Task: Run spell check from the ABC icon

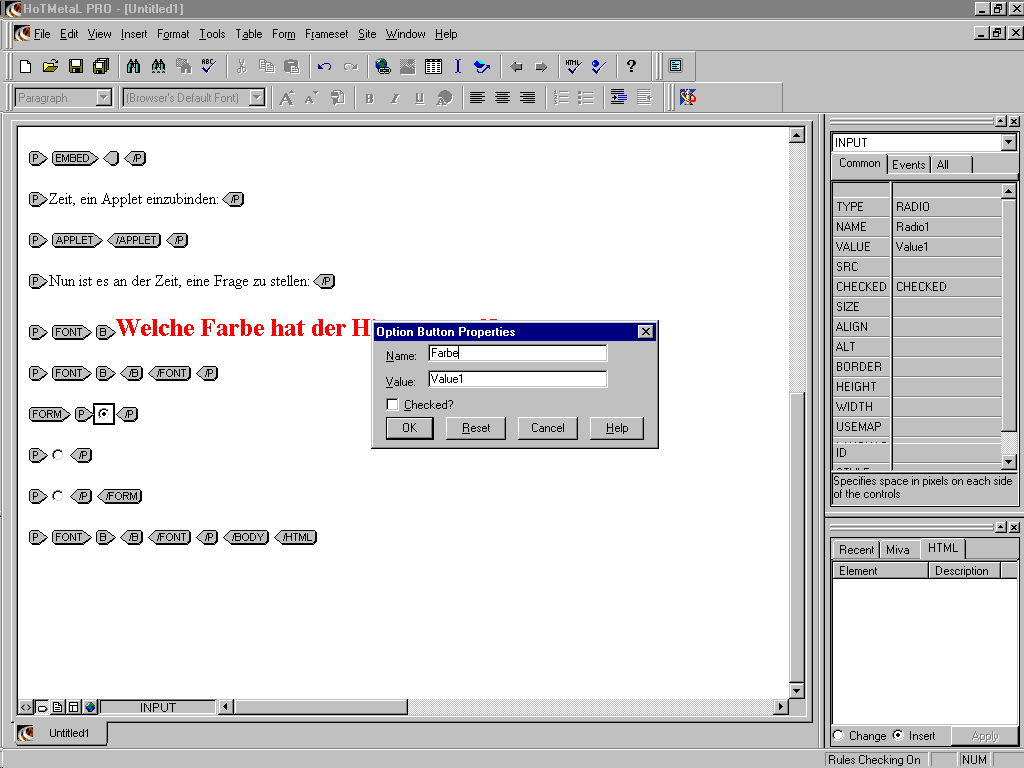Action: pyautogui.click(x=208, y=67)
